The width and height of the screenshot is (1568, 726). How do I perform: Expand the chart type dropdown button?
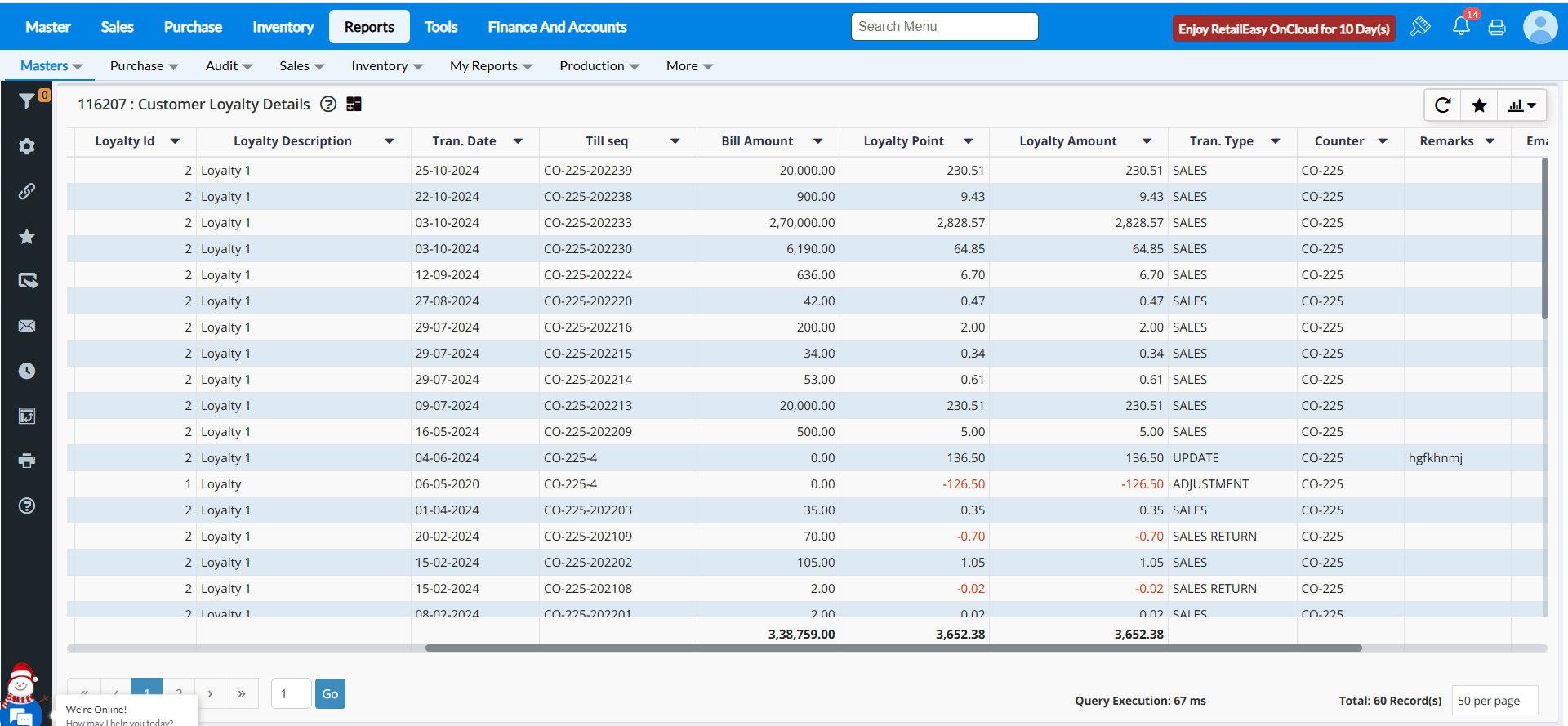pos(1522,105)
